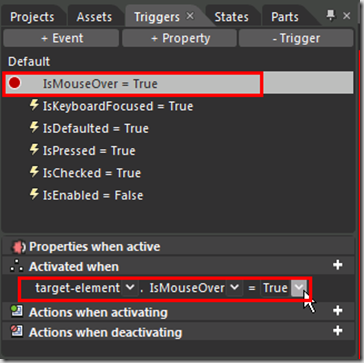Add action with Actions when activating plus
The image size is (364, 363).
click(x=338, y=311)
